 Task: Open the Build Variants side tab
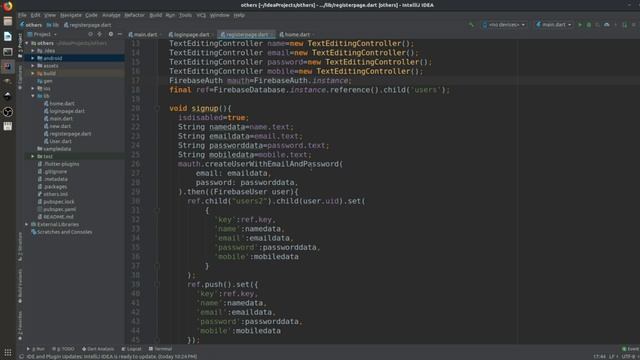pos(20,286)
